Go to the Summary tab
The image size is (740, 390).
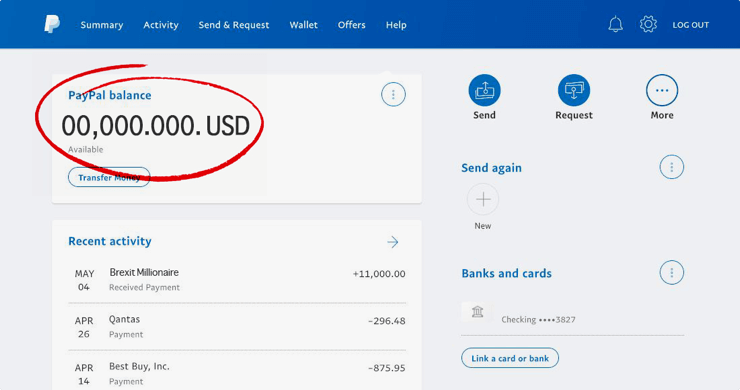101,25
